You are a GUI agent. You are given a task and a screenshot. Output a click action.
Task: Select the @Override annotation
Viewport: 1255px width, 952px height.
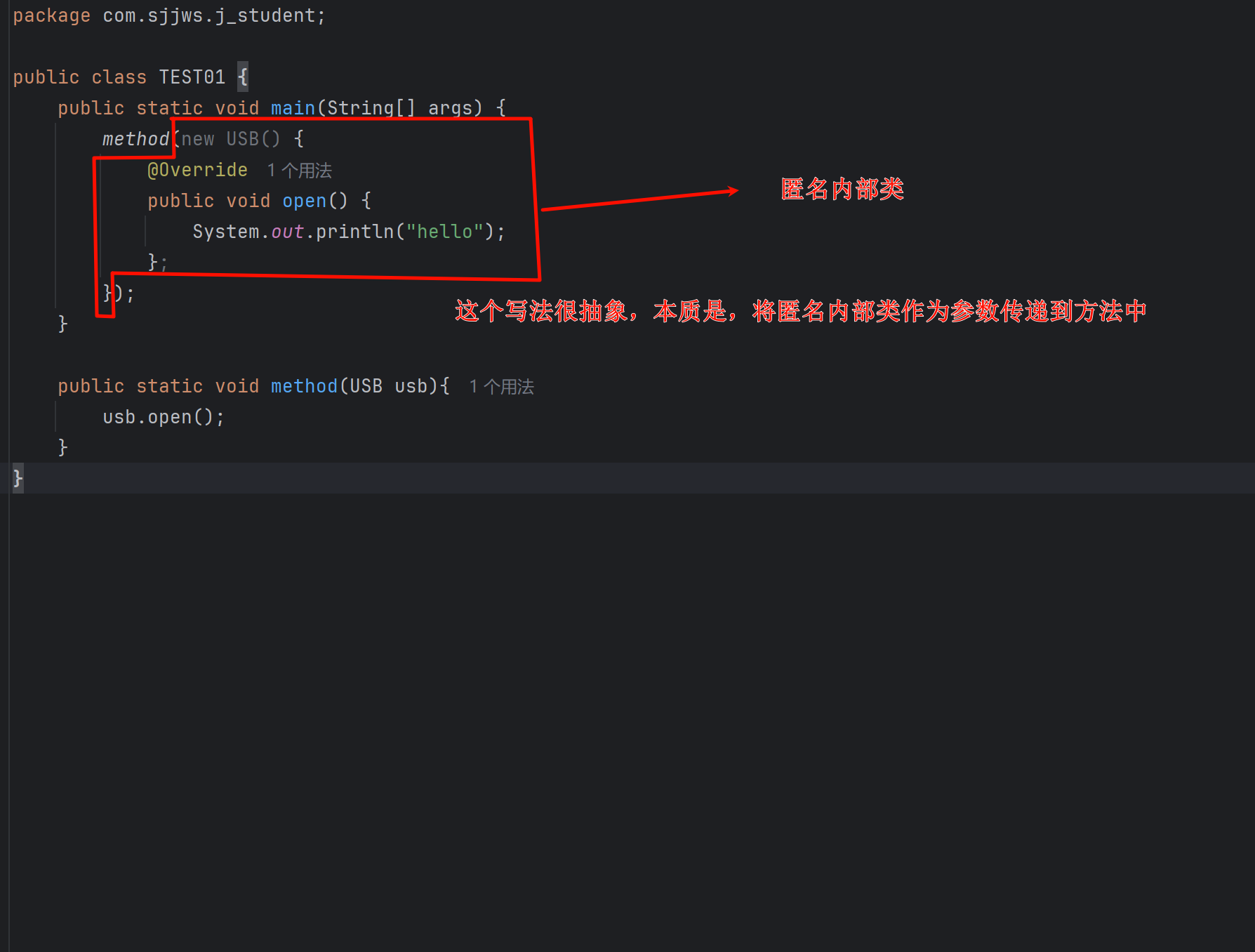197,170
